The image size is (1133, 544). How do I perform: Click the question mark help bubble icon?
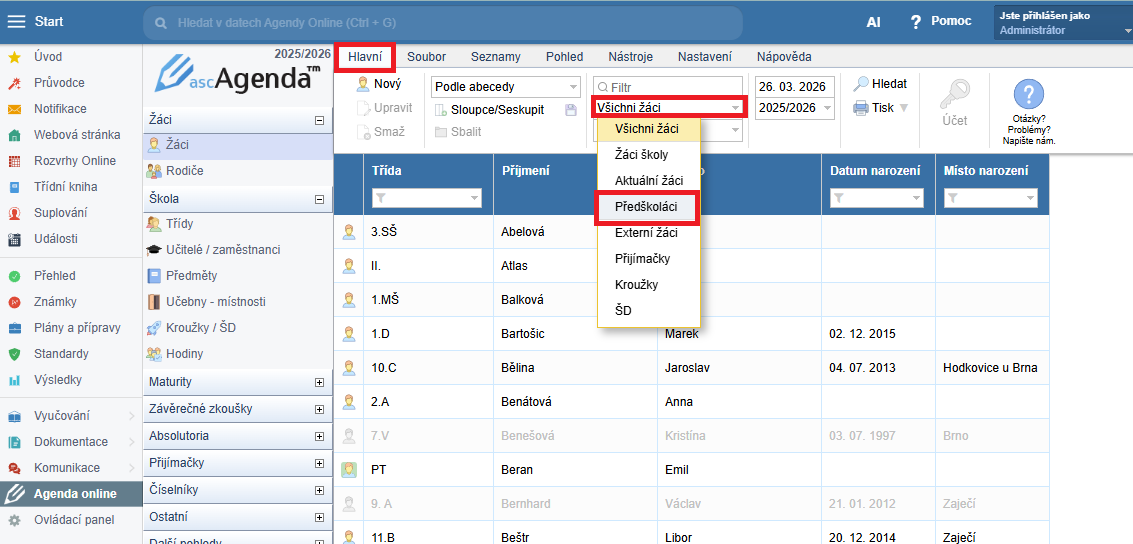1029,95
